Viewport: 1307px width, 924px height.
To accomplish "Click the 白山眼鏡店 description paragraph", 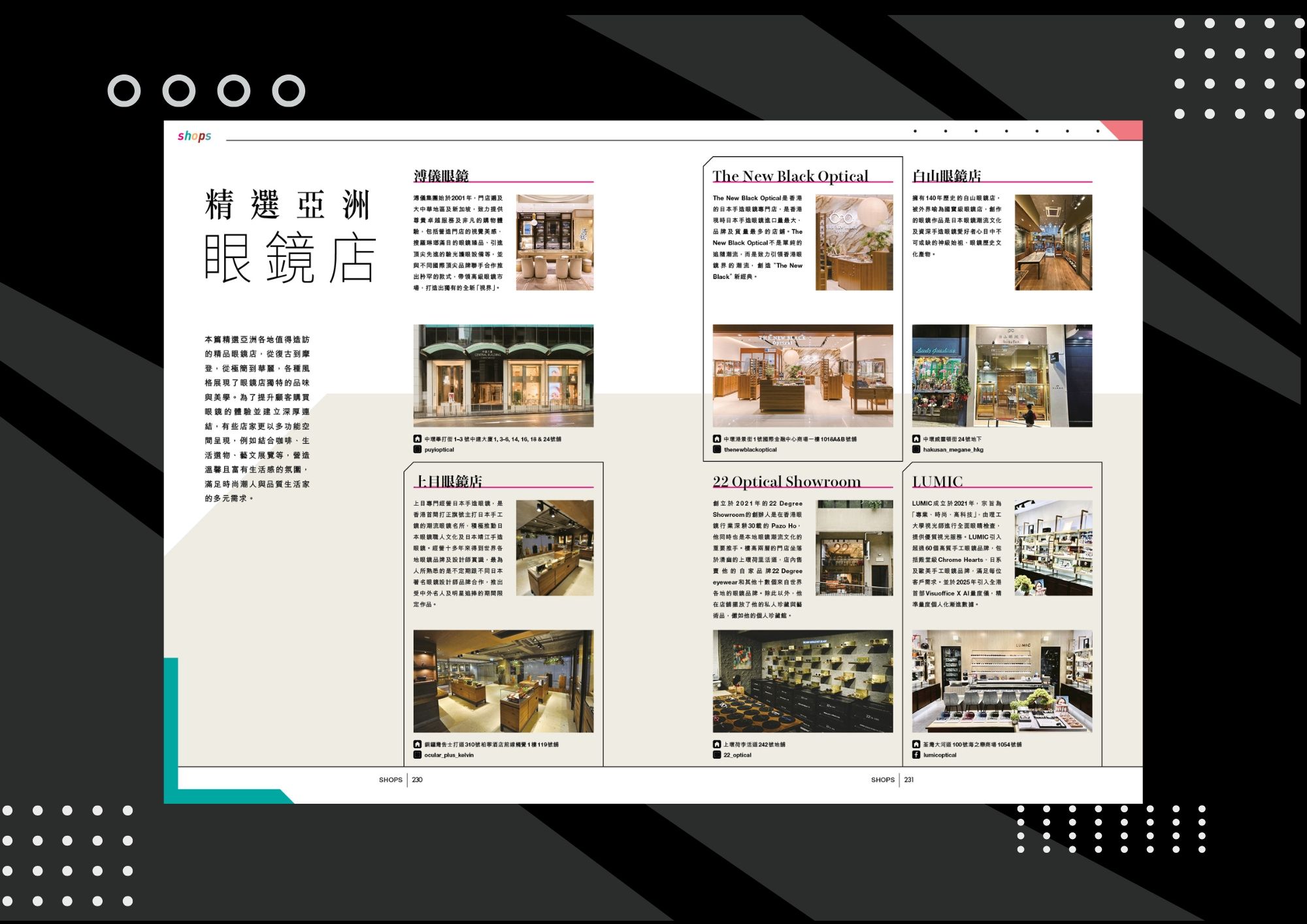I will pos(957,225).
